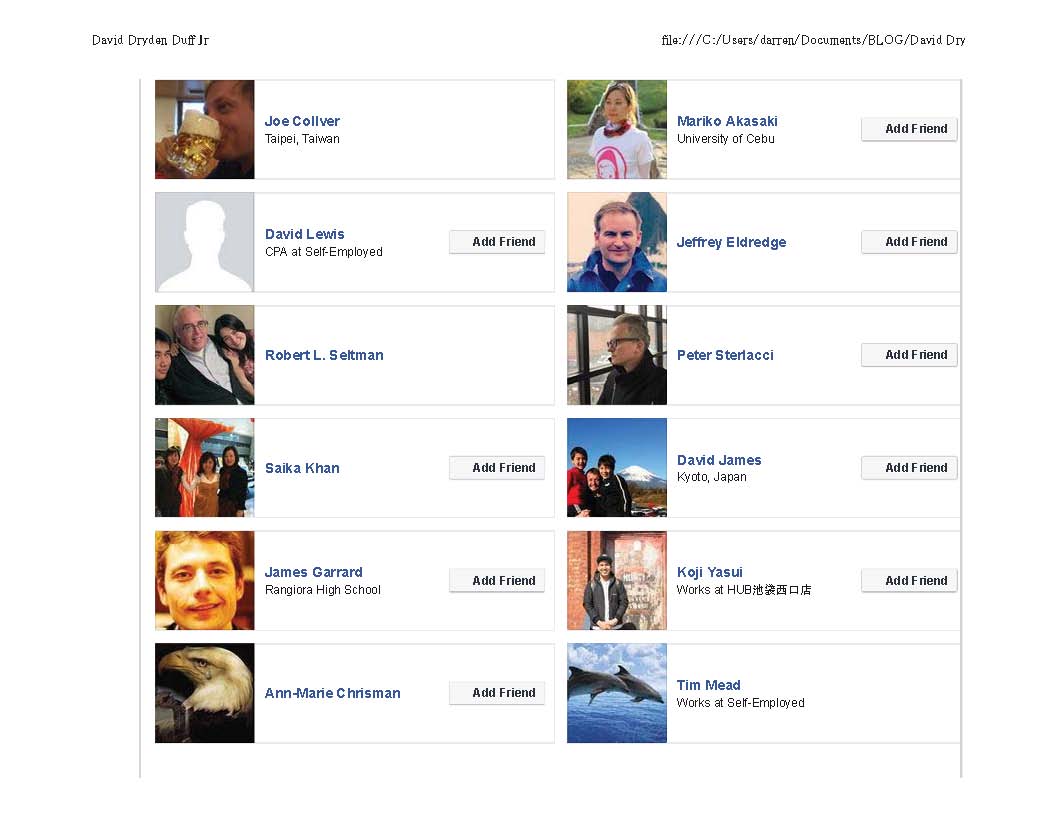Add Jeffrey Eldredge as a friend
This screenshot has width=1056, height=816.
tap(908, 241)
